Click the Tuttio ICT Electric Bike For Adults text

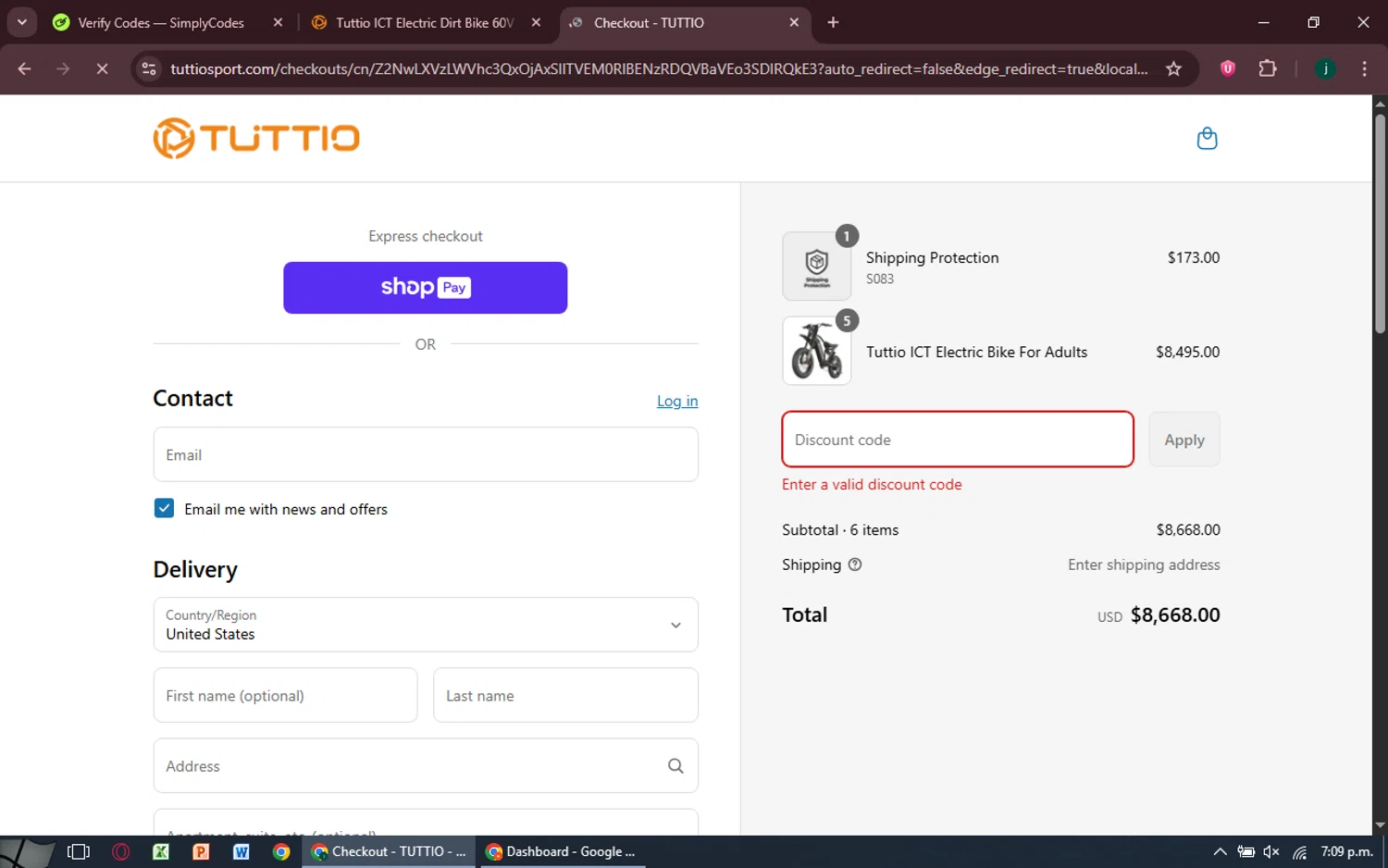point(976,352)
